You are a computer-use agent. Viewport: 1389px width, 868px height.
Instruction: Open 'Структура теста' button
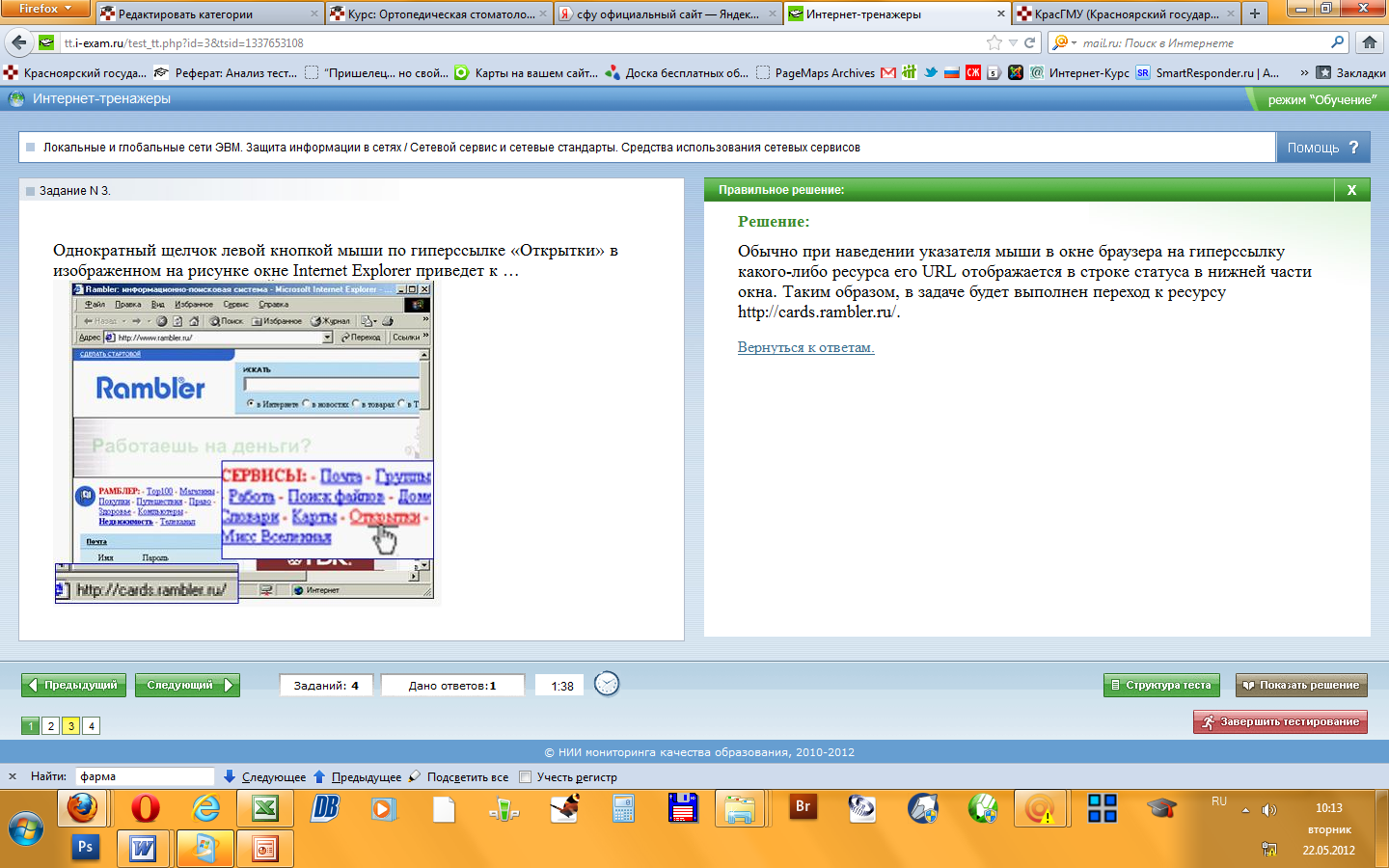(x=1161, y=685)
